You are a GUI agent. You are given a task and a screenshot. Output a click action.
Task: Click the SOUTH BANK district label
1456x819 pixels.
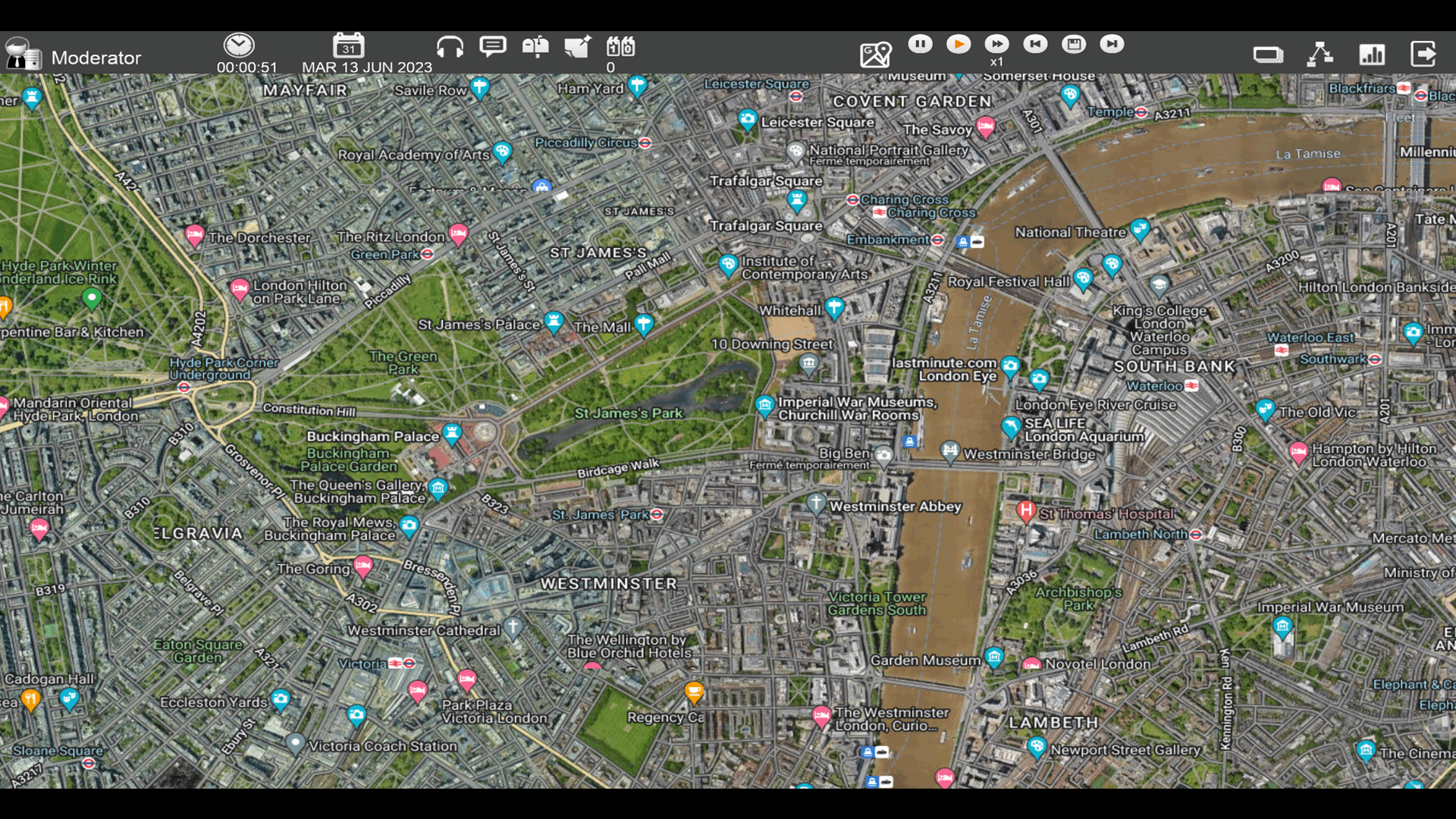pyautogui.click(x=1175, y=366)
